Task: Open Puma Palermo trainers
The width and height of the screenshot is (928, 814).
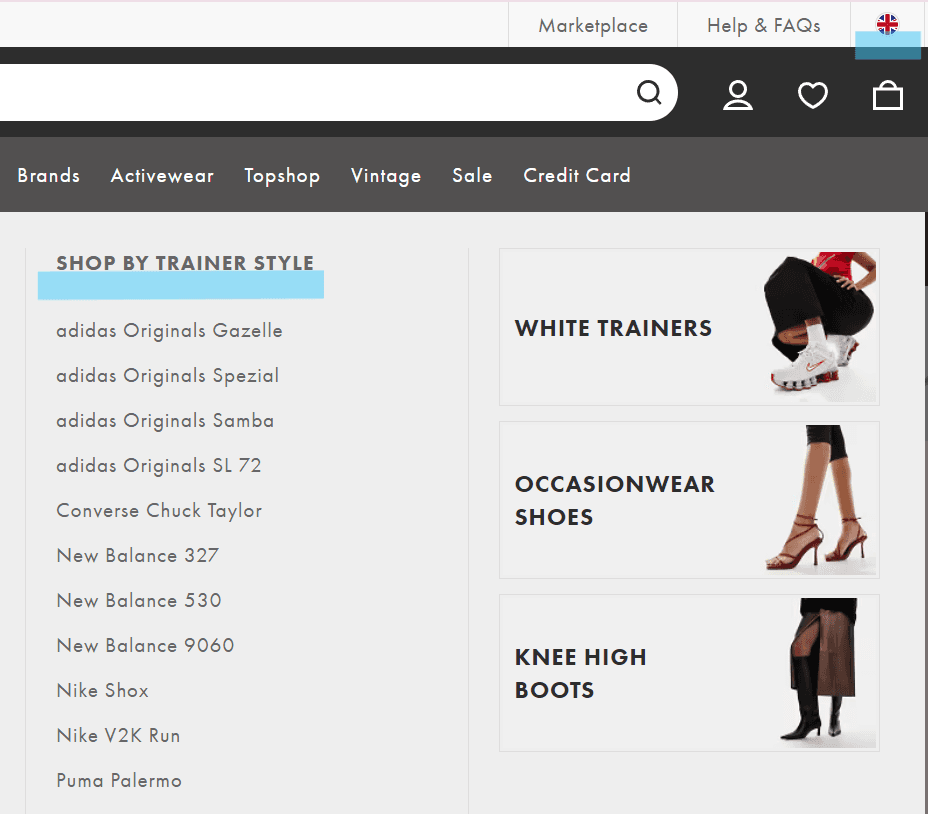Action: click(x=119, y=780)
